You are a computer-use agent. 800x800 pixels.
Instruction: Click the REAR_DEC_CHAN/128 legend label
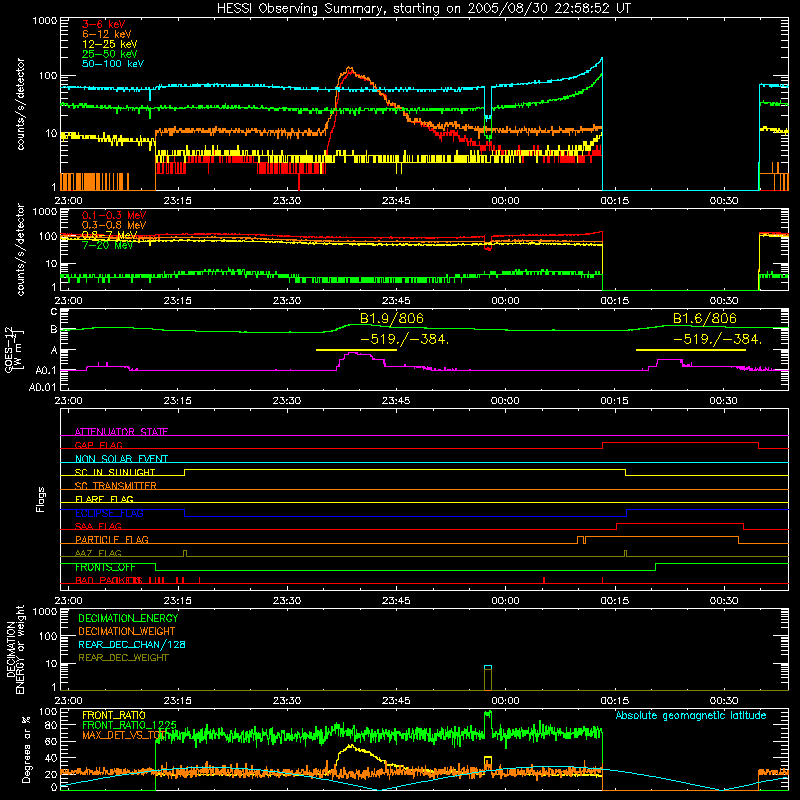132,644
